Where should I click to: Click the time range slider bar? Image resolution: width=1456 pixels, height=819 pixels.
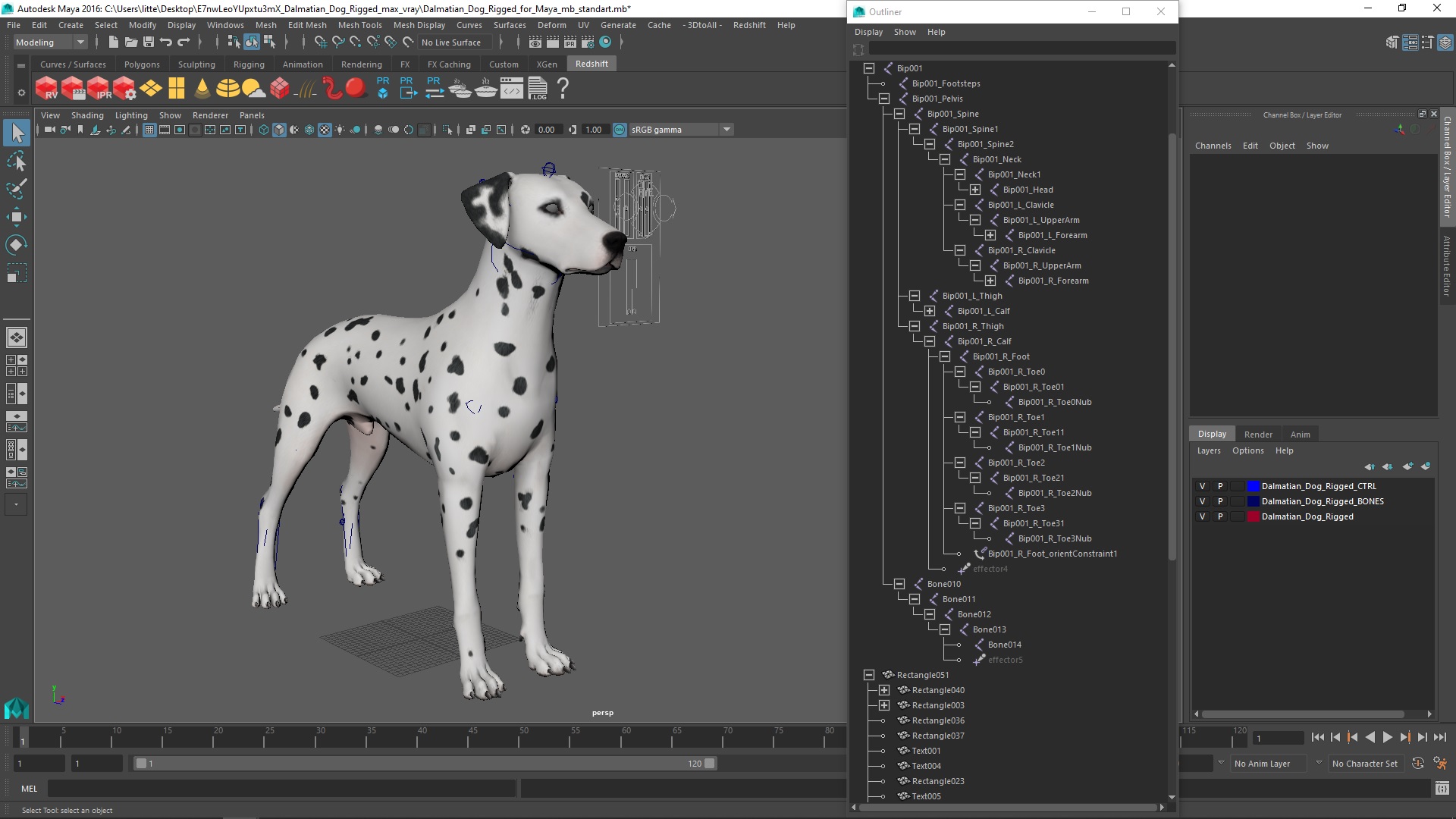425,764
